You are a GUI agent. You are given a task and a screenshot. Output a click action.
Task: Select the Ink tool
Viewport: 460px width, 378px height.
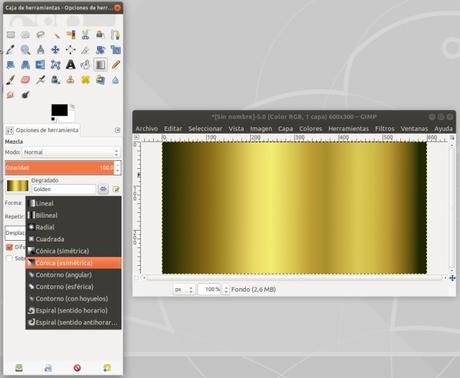point(56,80)
